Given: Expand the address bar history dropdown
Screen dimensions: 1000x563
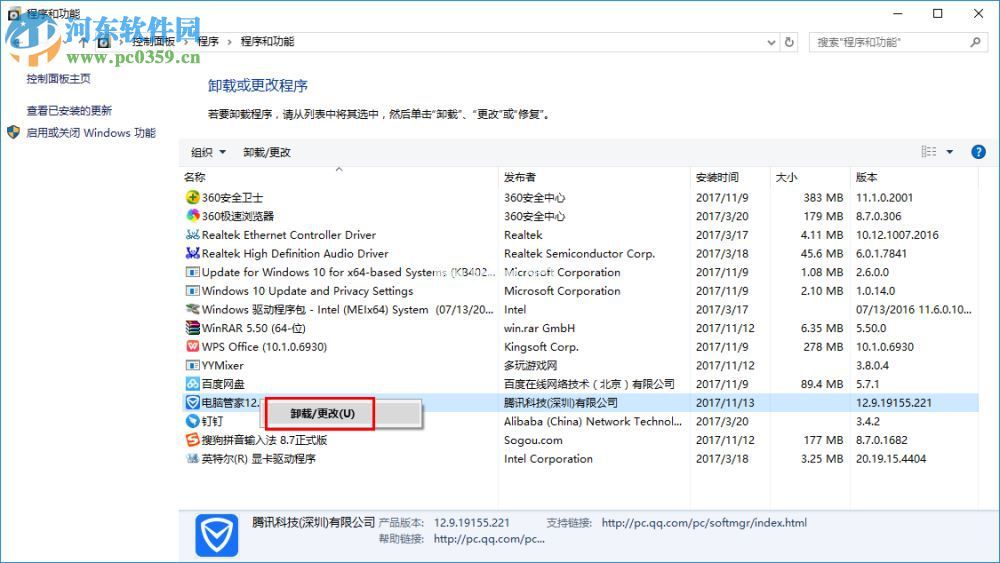Looking at the screenshot, I should coord(772,42).
